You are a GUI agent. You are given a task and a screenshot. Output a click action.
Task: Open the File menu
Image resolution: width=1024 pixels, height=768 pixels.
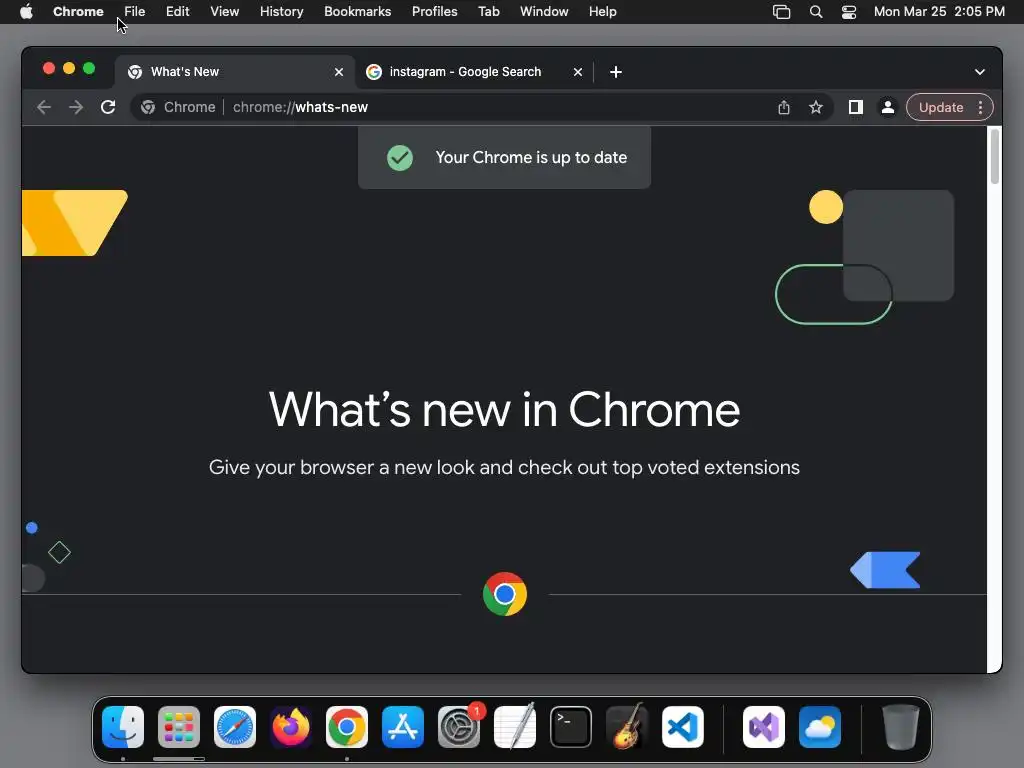pyautogui.click(x=135, y=12)
